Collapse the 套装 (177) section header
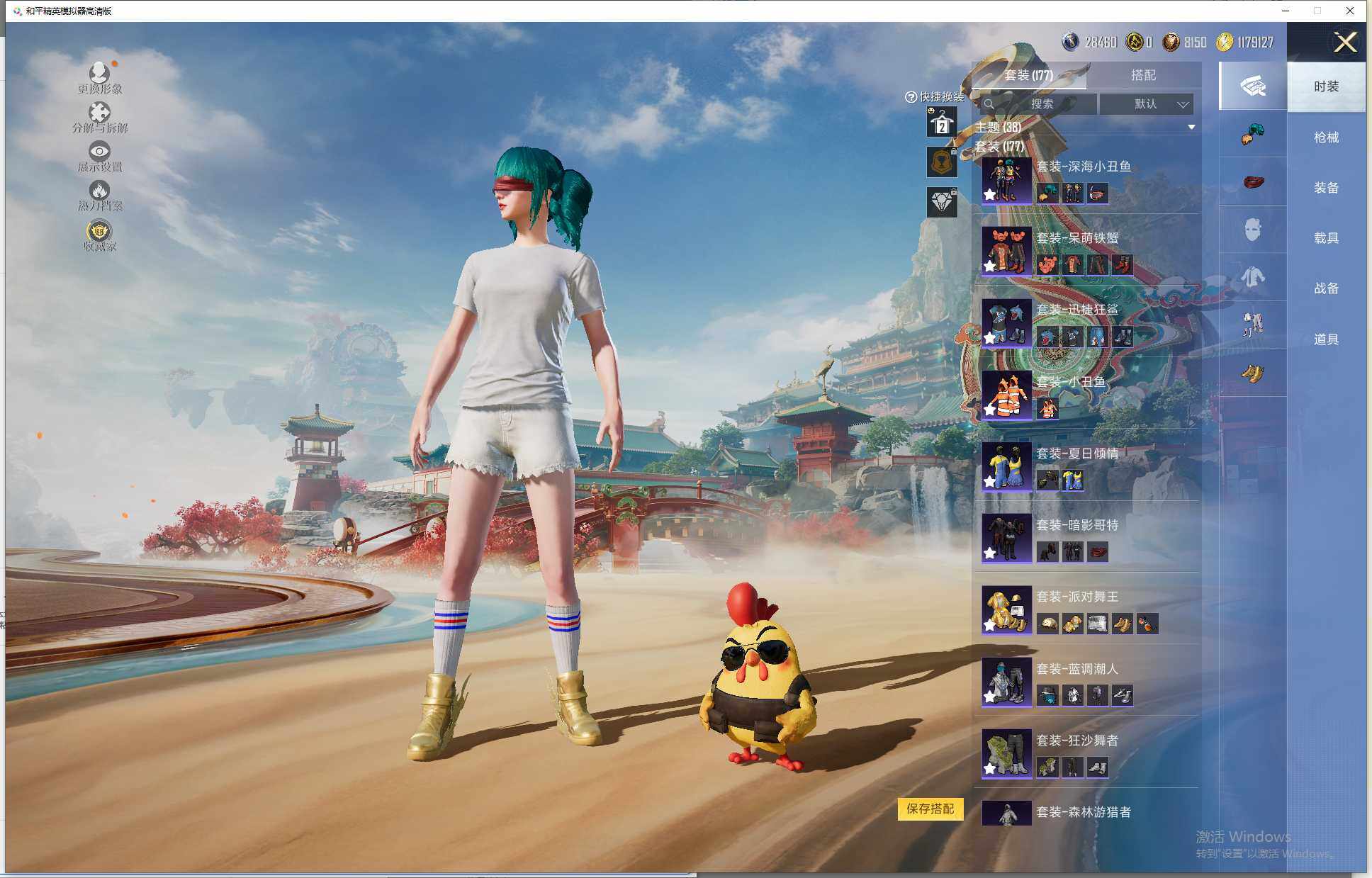Image resolution: width=1372 pixels, height=878 pixels. (1000, 147)
